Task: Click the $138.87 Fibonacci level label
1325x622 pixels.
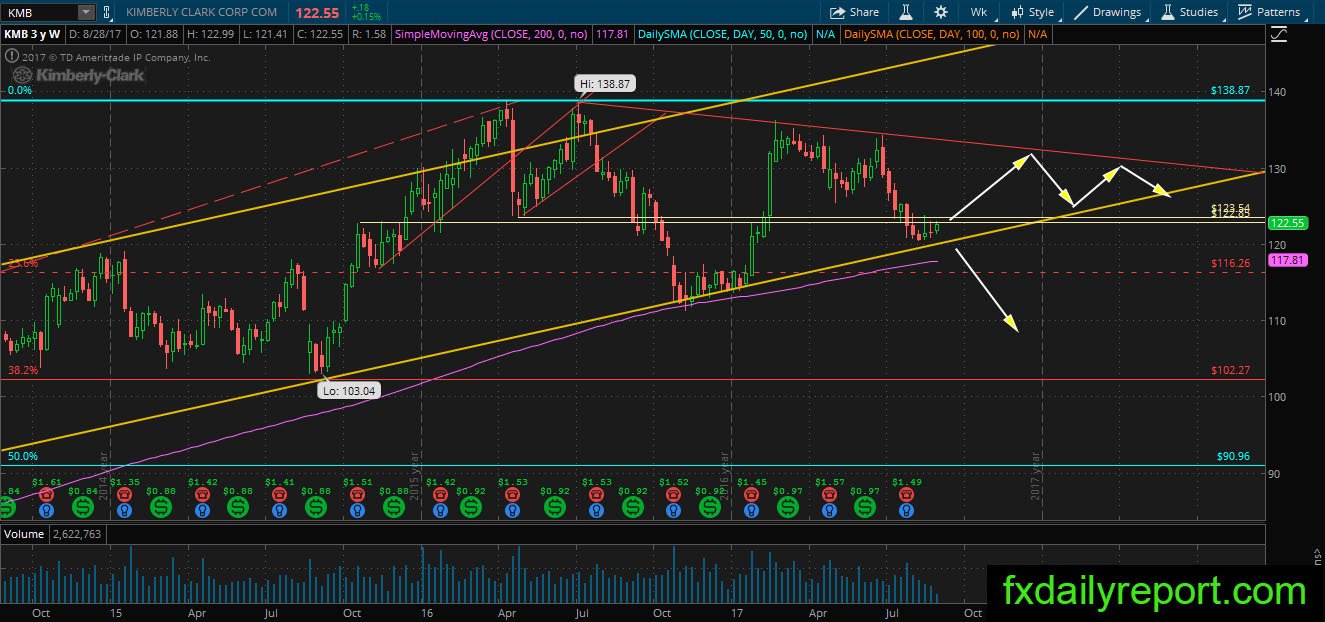Action: tap(1229, 91)
